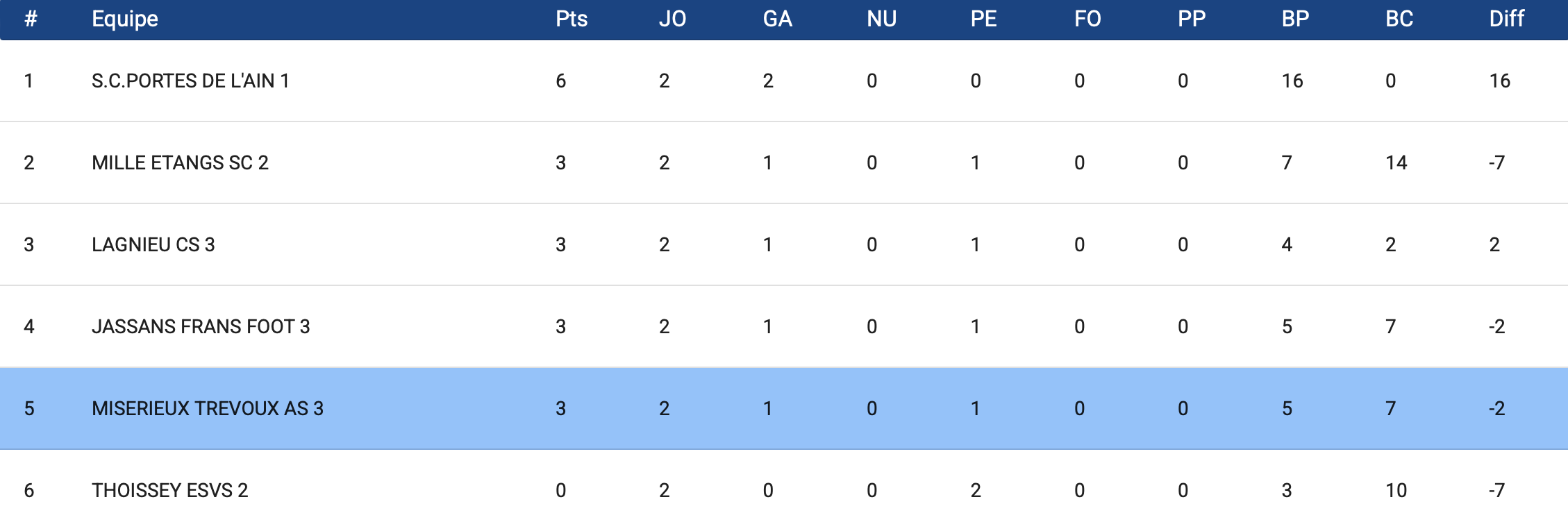Click the Diff column header

pyautogui.click(x=1506, y=19)
